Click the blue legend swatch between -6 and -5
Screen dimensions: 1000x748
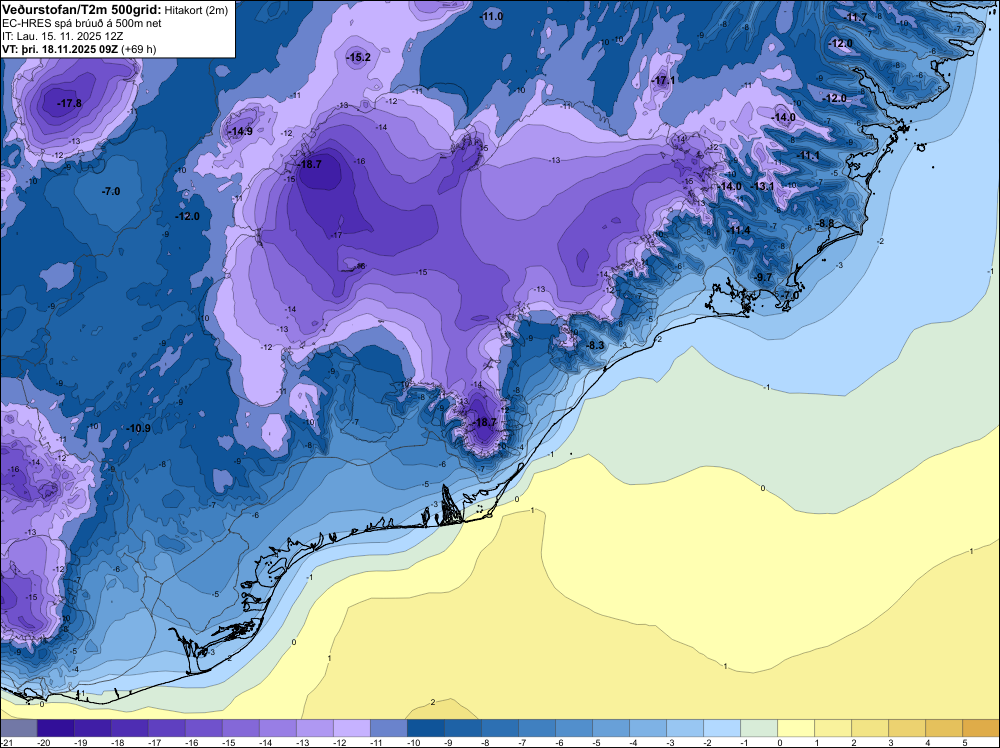click(573, 728)
